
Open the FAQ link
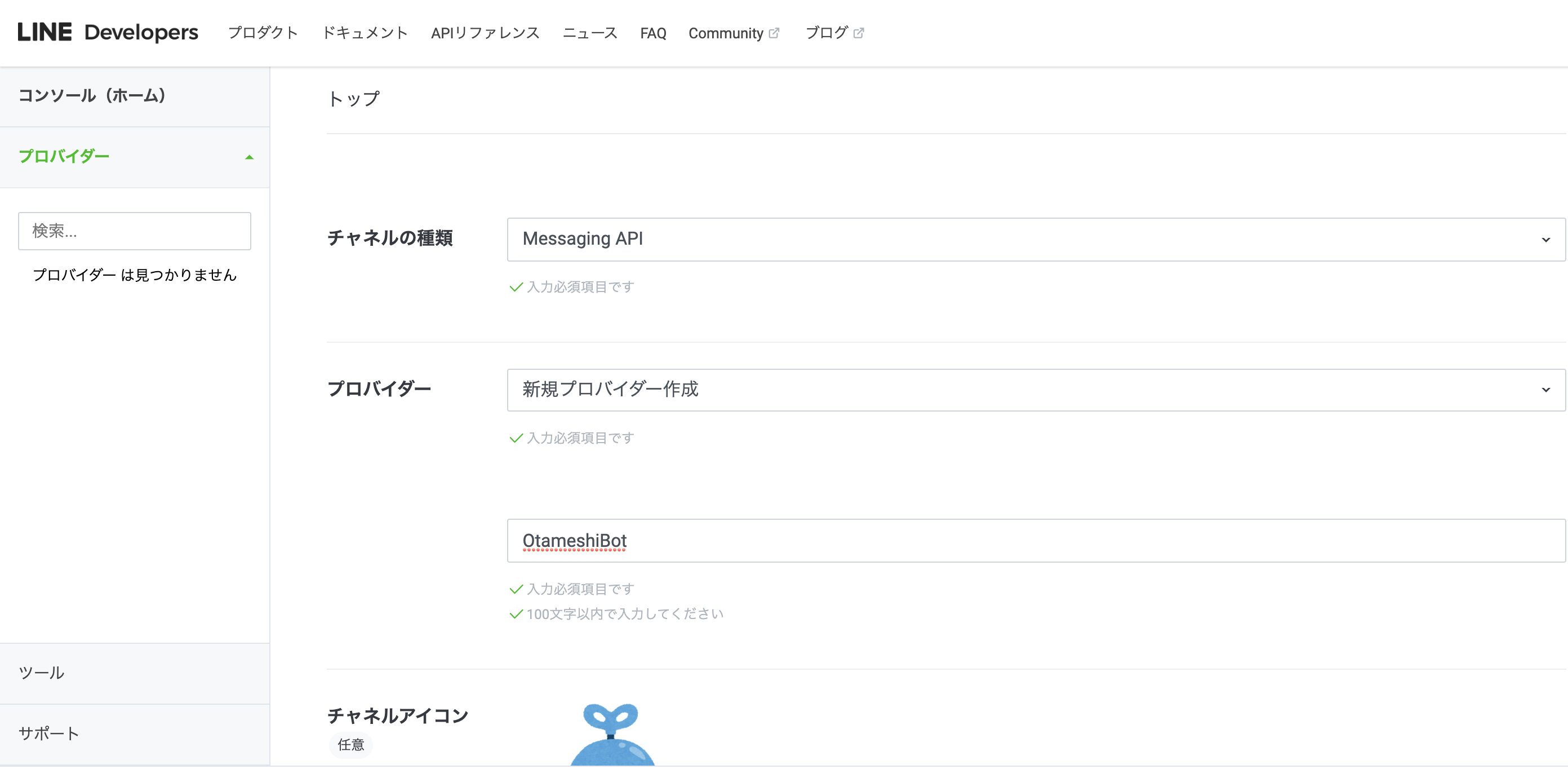pos(652,33)
